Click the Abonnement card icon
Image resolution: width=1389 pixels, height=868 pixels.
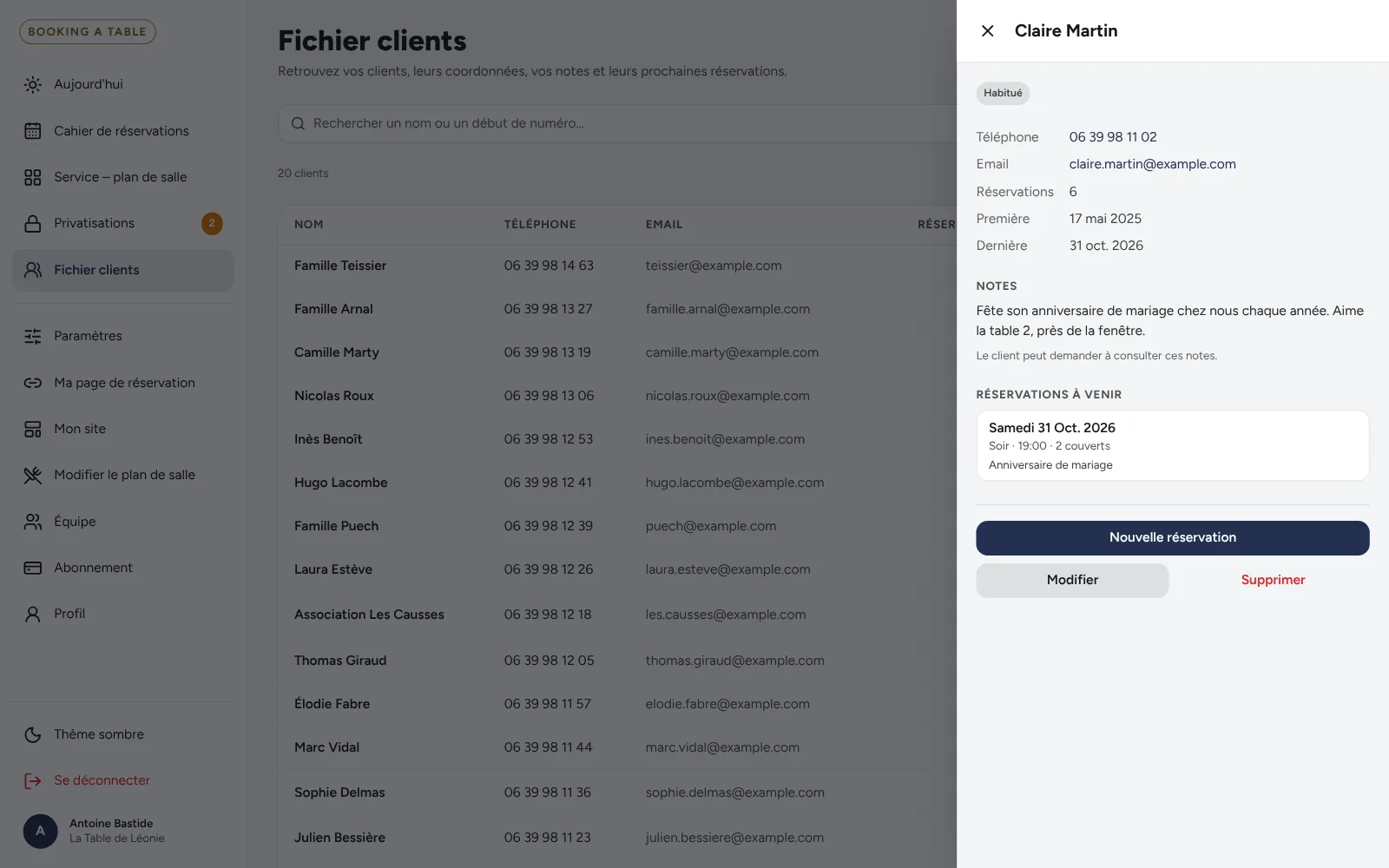point(33,568)
